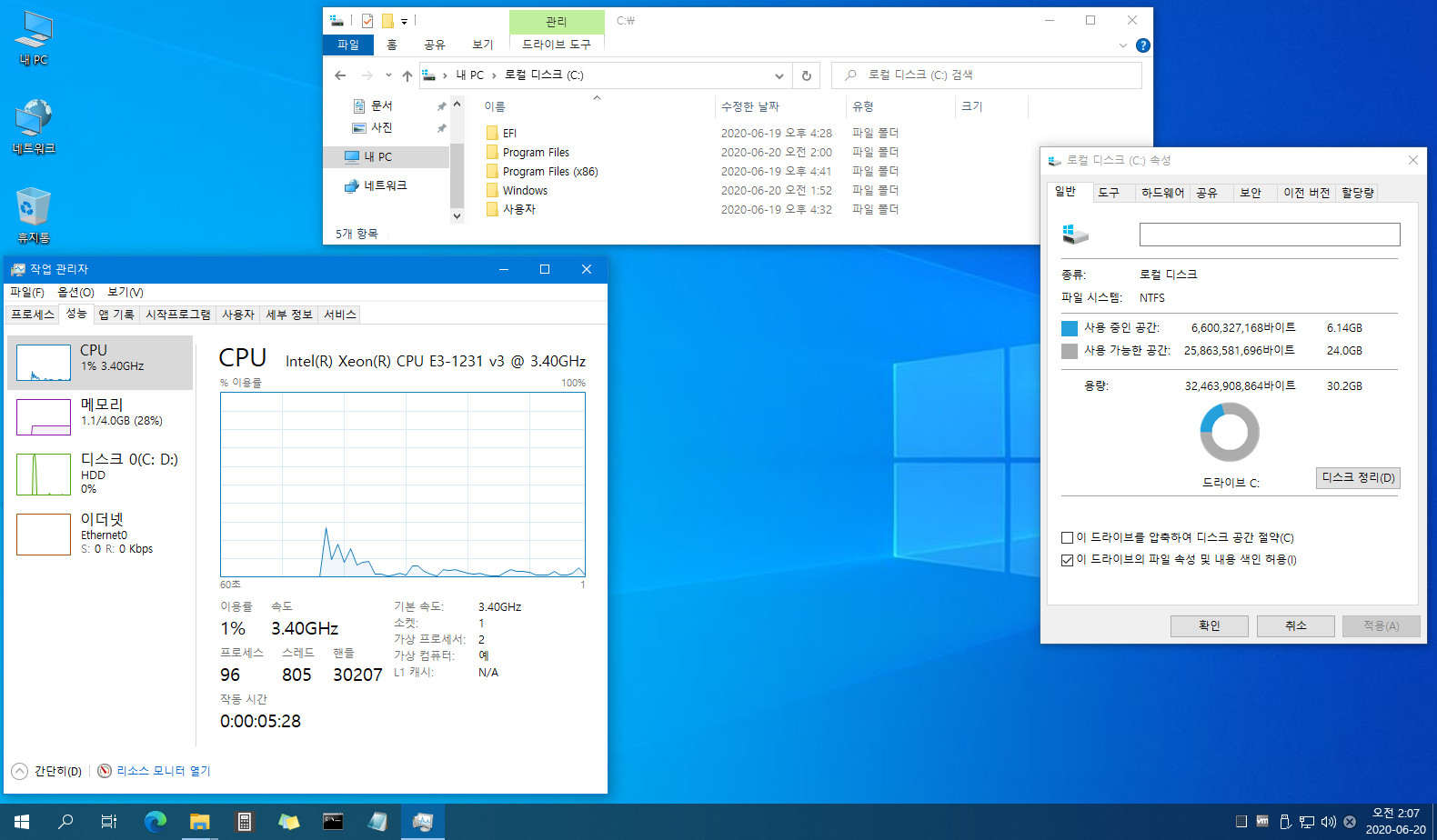The height and width of the screenshot is (840, 1437).
Task: Expand the address bar history dropdown
Action: 779,75
